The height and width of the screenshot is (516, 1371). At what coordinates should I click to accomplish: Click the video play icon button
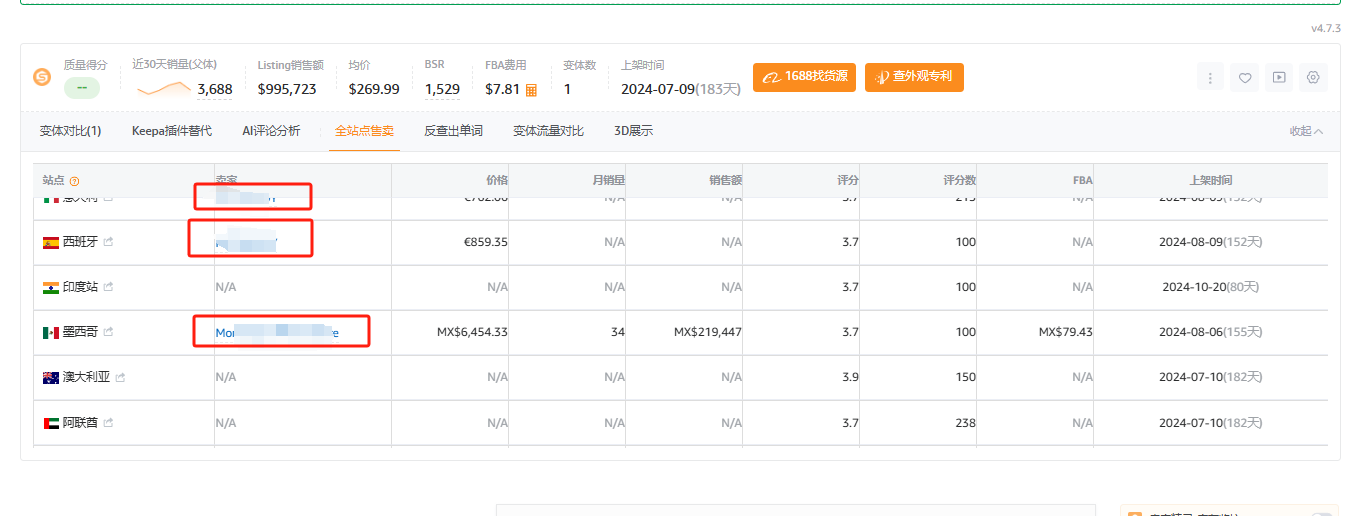point(1279,78)
